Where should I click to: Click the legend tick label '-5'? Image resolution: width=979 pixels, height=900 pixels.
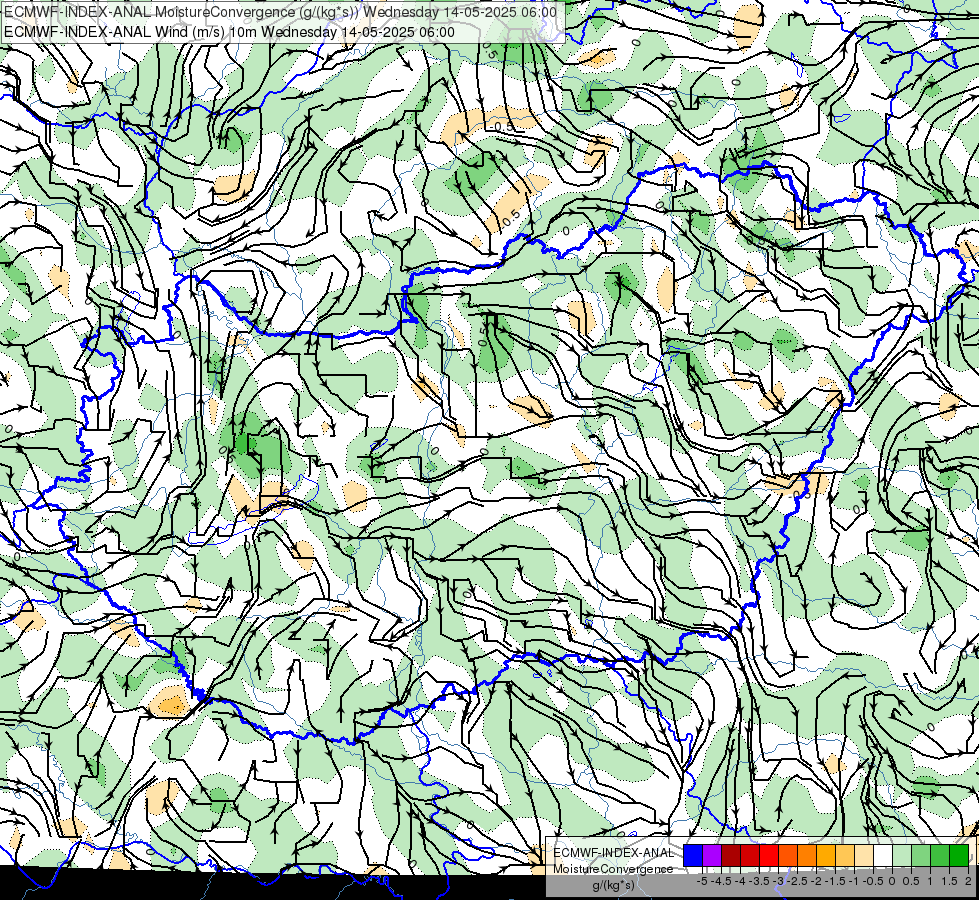coord(702,881)
